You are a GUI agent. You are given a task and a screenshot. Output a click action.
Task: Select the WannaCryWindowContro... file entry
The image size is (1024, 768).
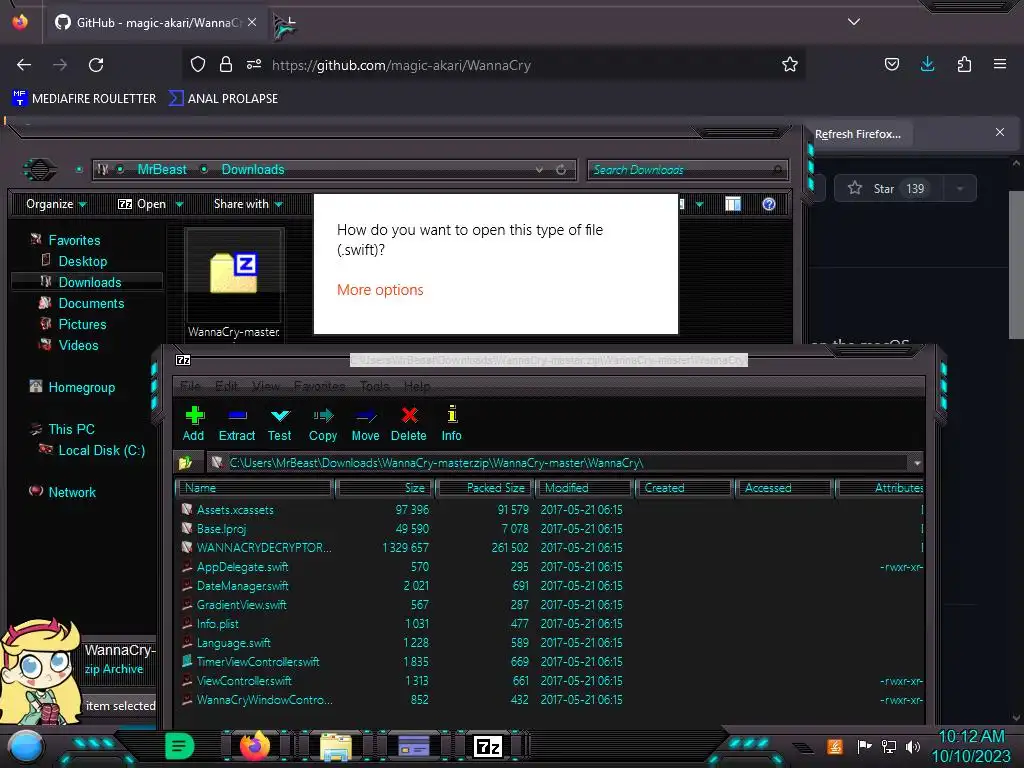click(x=264, y=699)
